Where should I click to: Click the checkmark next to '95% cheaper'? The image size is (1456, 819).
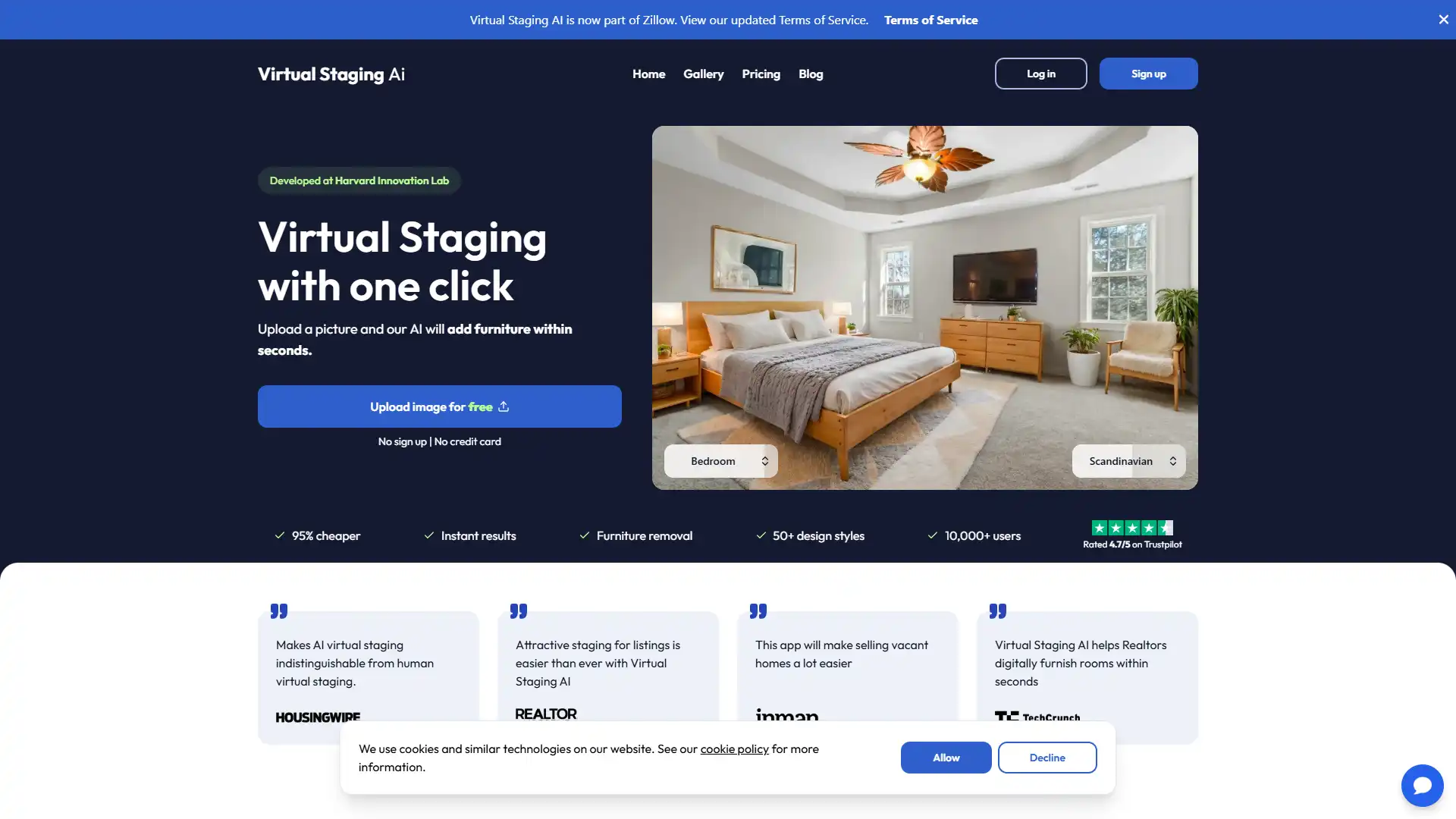tap(279, 535)
